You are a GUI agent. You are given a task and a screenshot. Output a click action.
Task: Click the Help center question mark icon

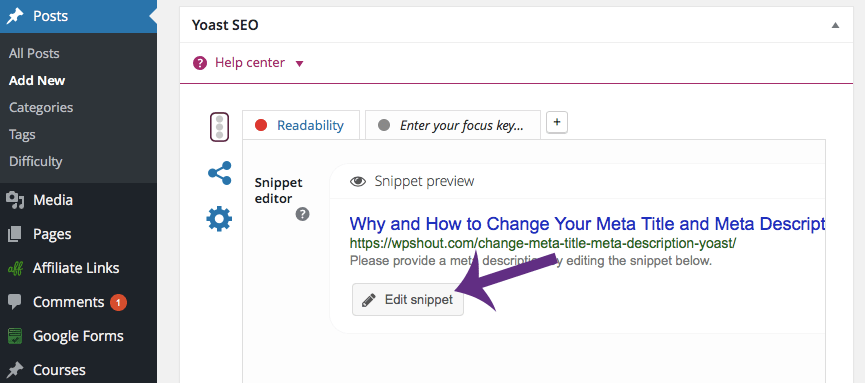[x=200, y=63]
